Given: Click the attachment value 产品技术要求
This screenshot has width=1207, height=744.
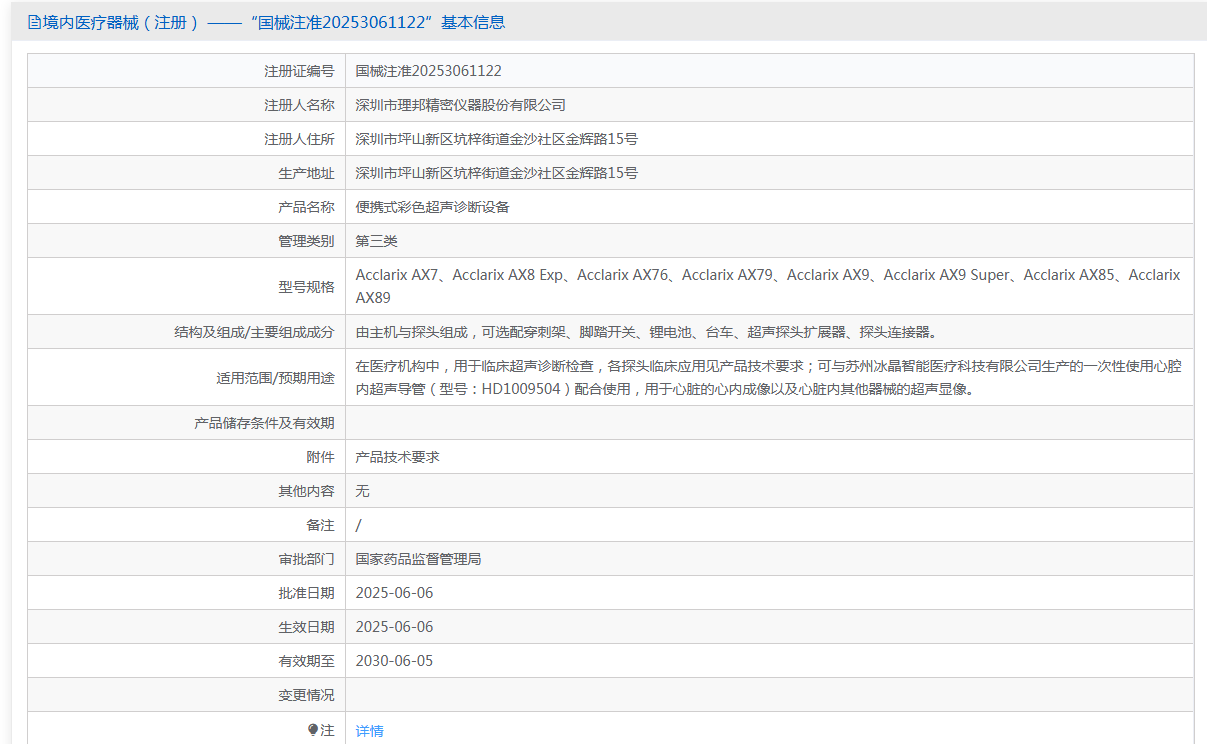Looking at the screenshot, I should click(398, 457).
